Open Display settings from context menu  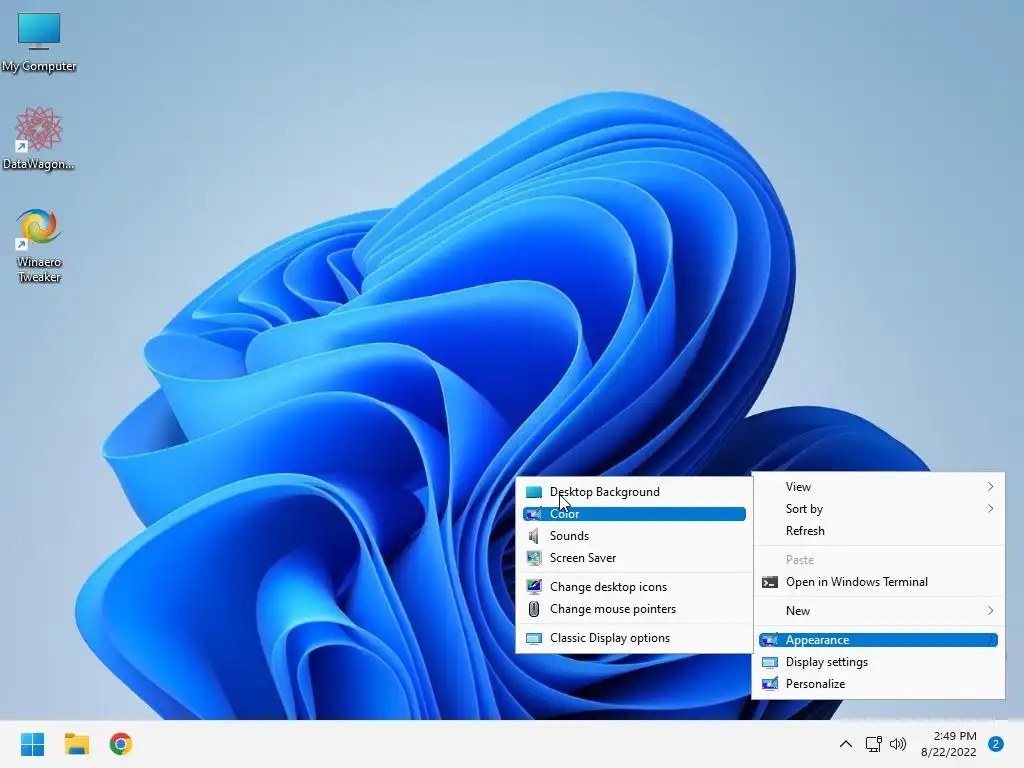(x=878, y=662)
